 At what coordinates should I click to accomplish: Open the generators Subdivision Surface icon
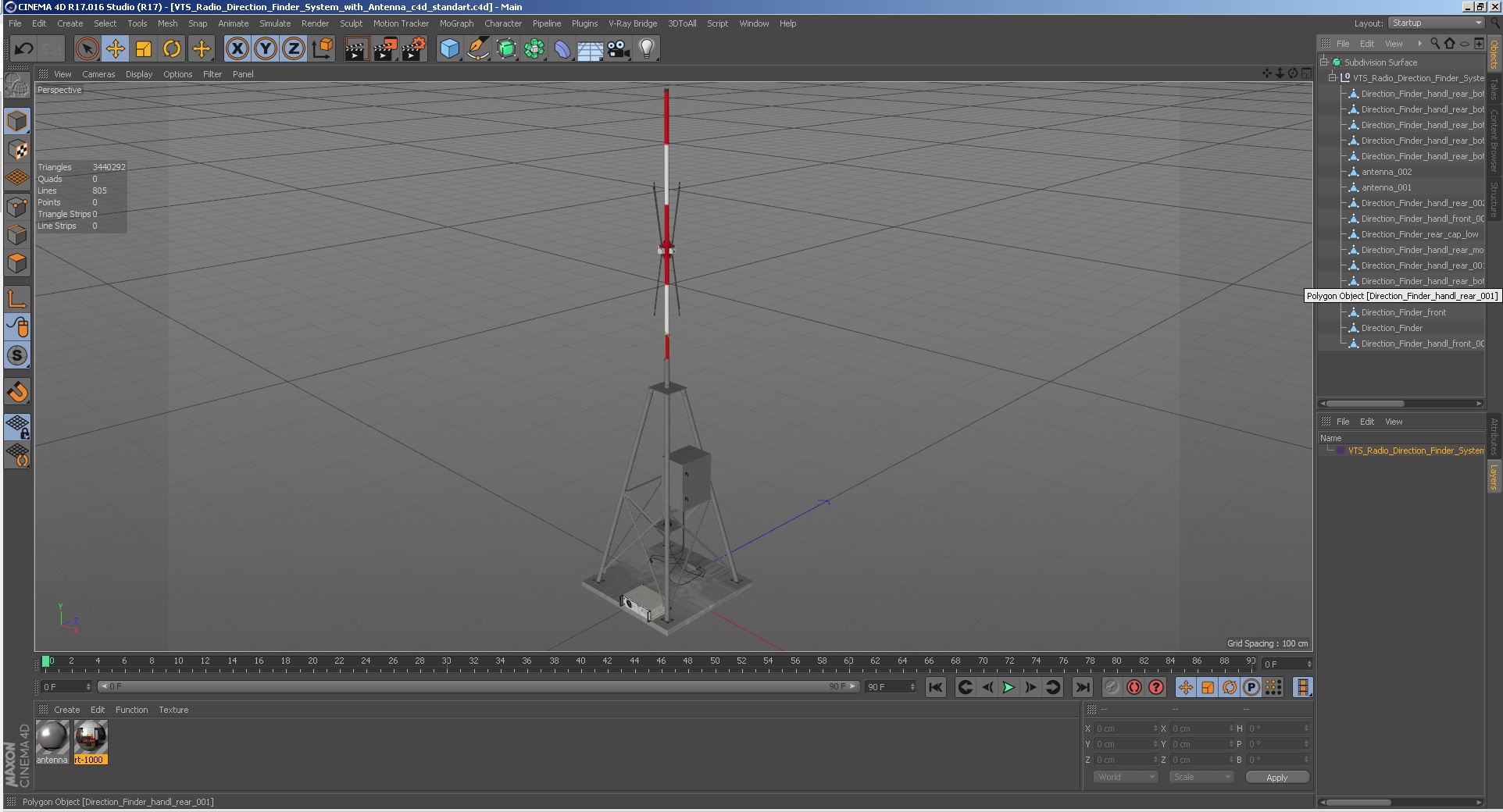click(x=506, y=49)
